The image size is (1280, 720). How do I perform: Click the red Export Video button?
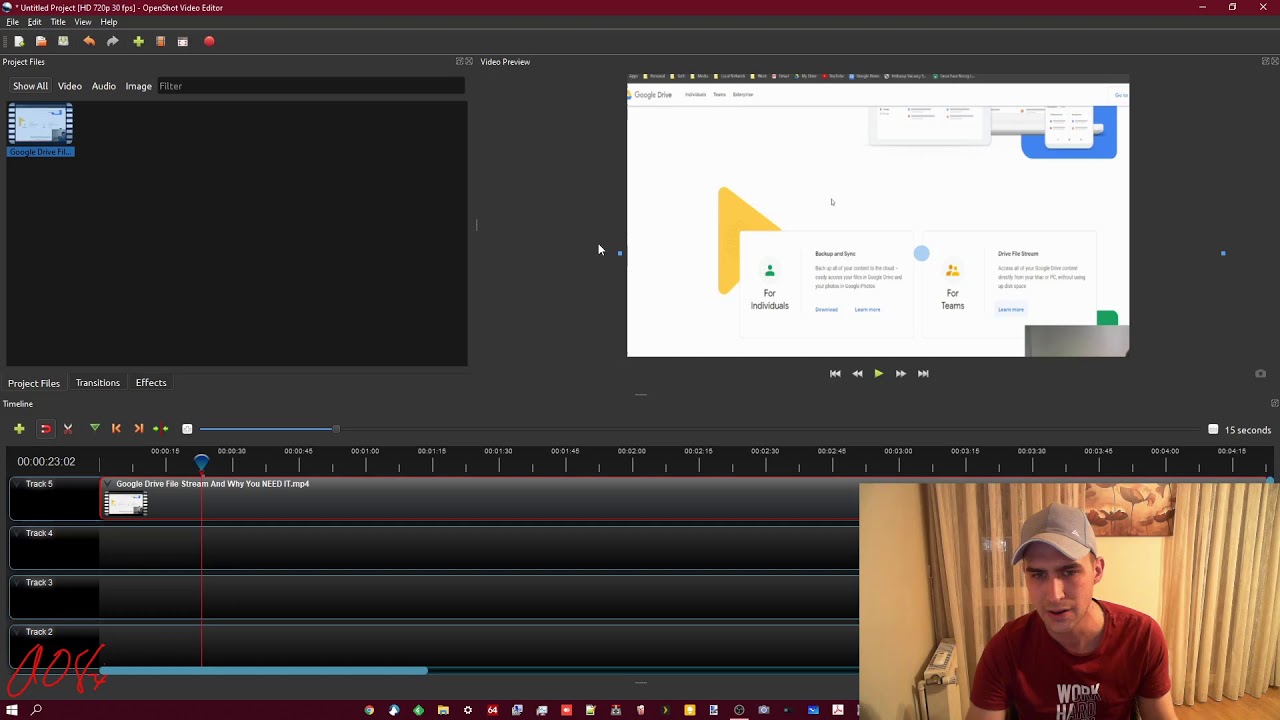tap(209, 41)
